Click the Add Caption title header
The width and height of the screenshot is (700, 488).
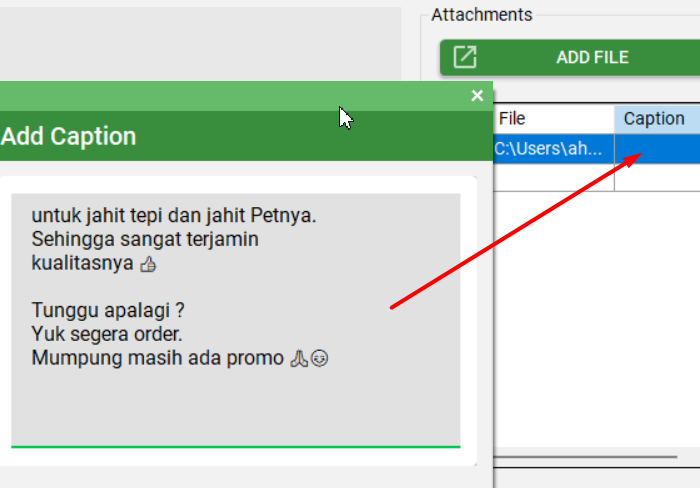(70, 136)
